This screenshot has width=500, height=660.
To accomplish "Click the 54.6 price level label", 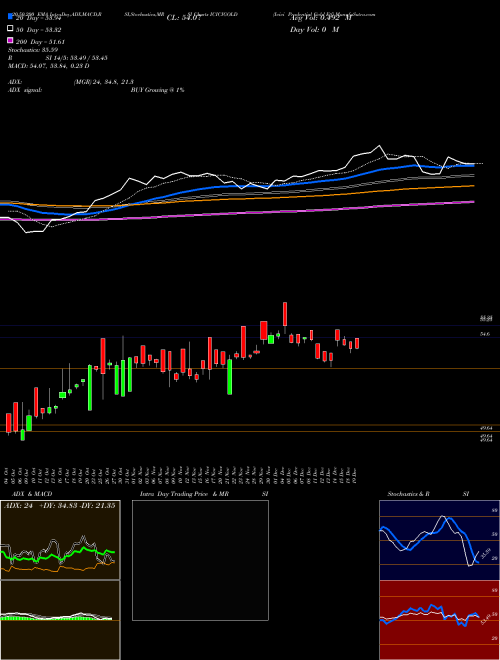I will 485,334.
